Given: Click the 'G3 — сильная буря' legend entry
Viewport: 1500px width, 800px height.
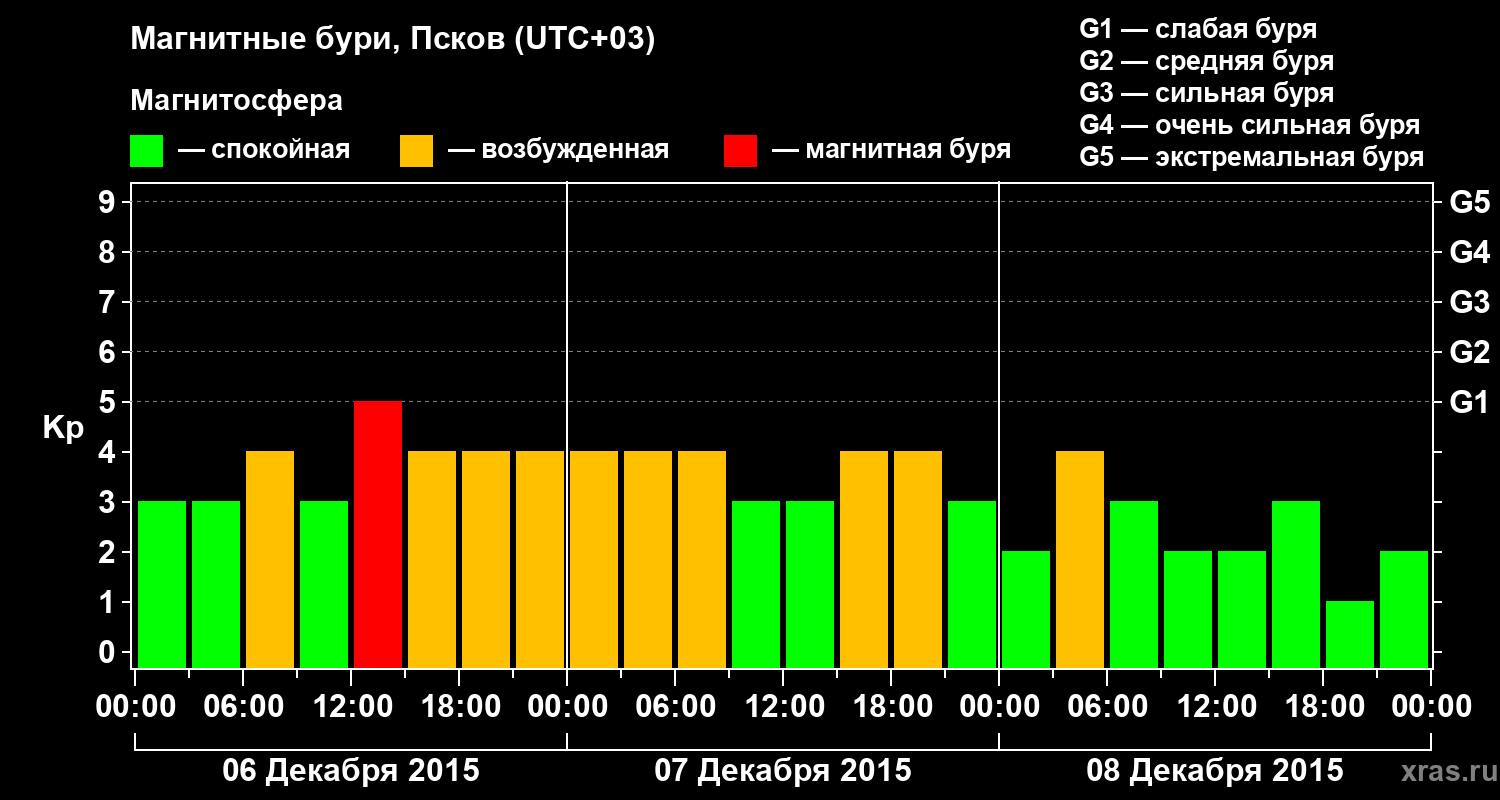Looking at the screenshot, I should point(1207,93).
